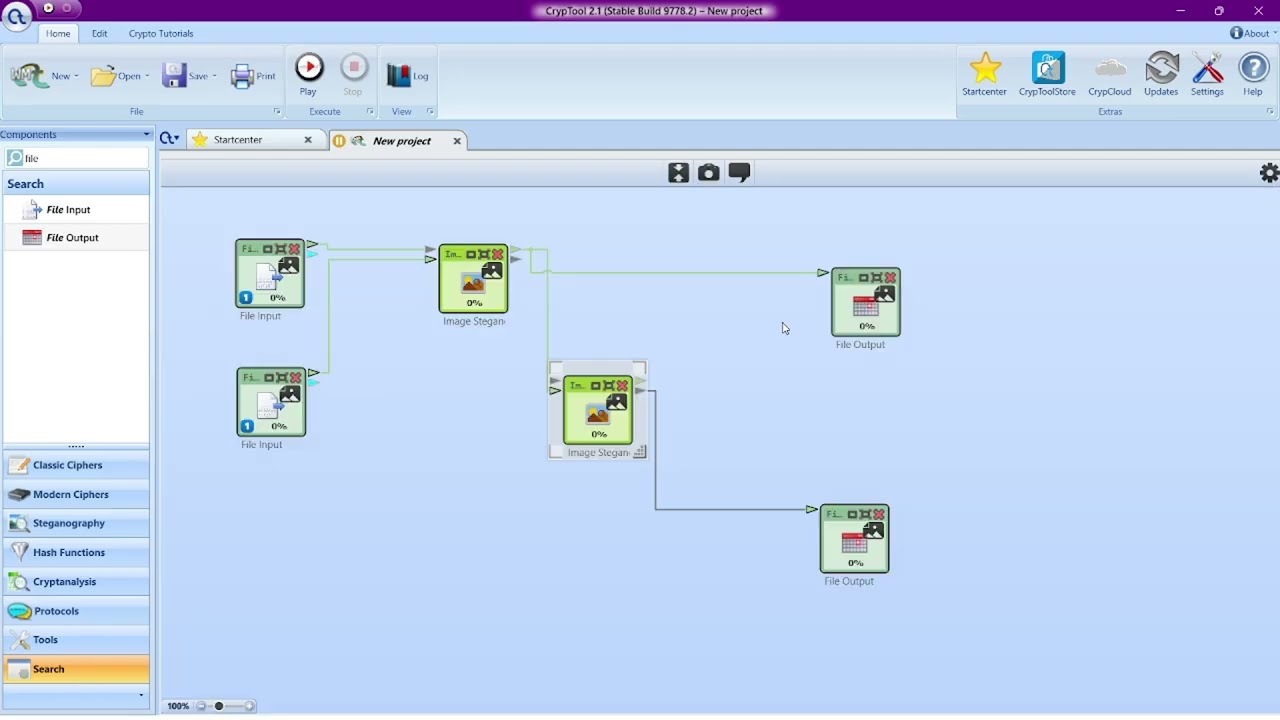Expand the New dropdown arrow
This screenshot has width=1280, height=720.
pyautogui.click(x=76, y=76)
